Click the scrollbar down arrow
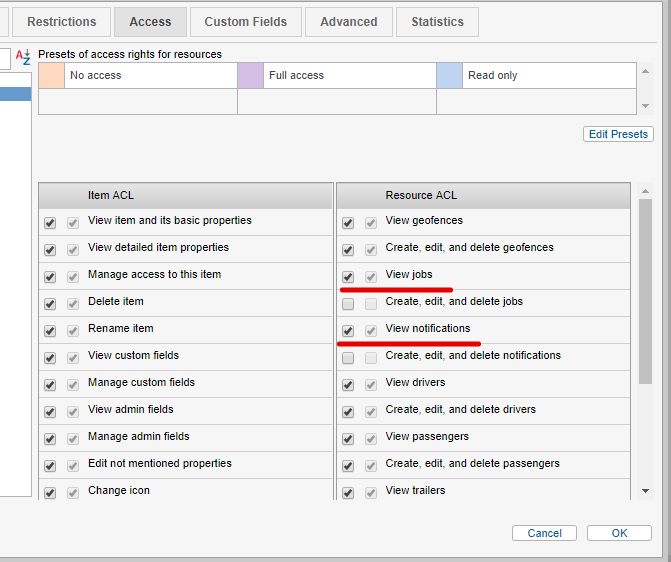The height and width of the screenshot is (562, 671). [645, 491]
